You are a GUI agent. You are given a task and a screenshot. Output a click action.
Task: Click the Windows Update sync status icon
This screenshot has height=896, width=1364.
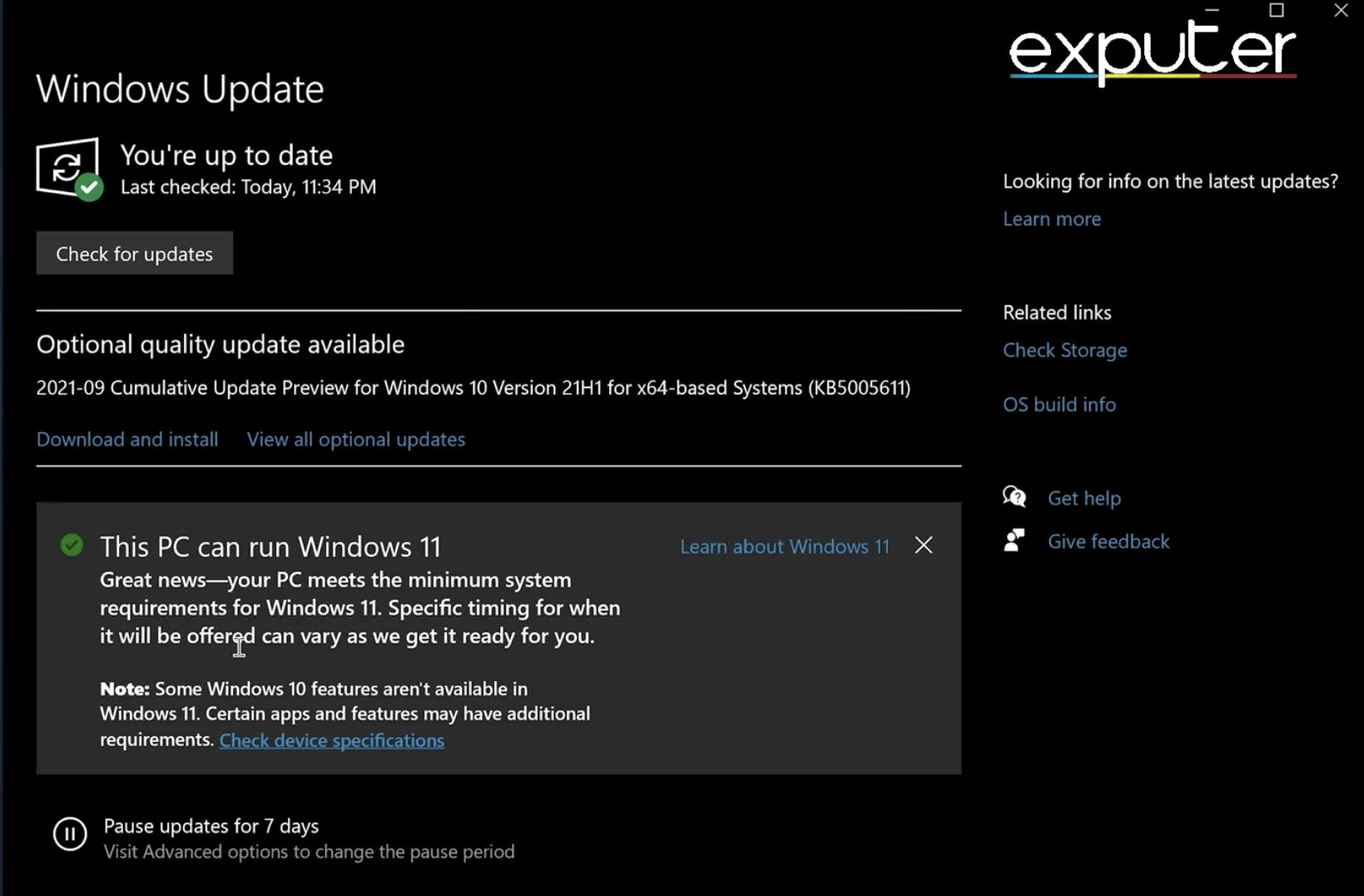point(70,169)
